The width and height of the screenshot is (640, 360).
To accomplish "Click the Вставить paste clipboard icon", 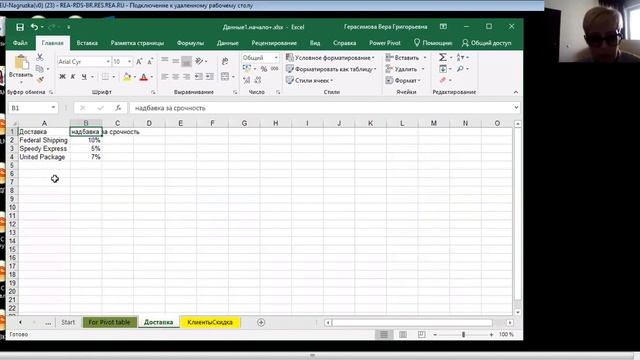I will [21, 62].
